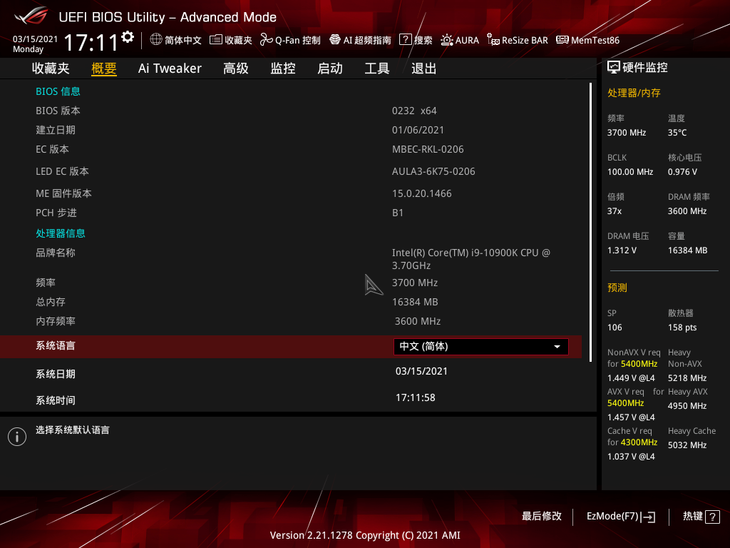Image resolution: width=730 pixels, height=548 pixels.
Task: Open Q-Fan 控制 fan control
Action: click(290, 40)
